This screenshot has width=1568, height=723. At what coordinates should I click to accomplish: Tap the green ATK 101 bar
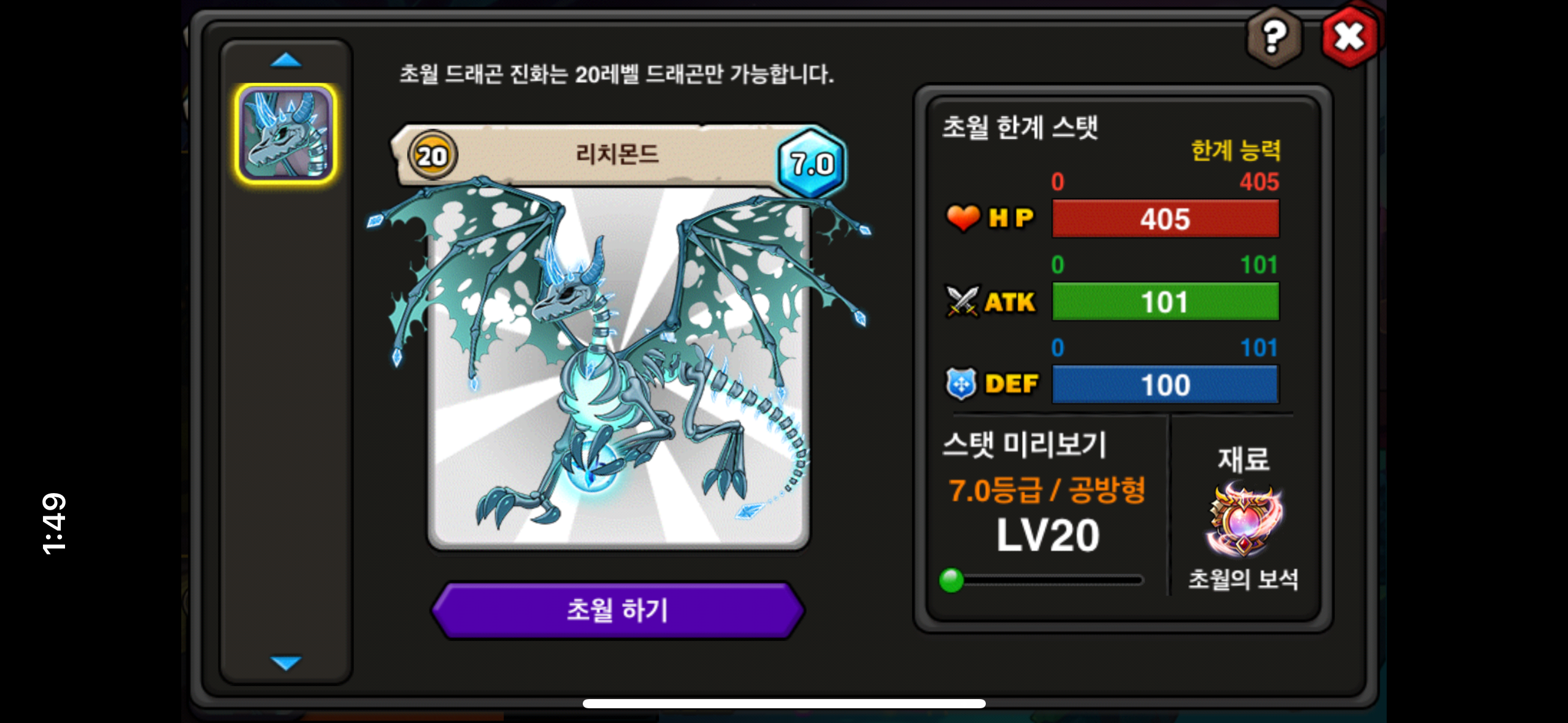click(x=1166, y=301)
